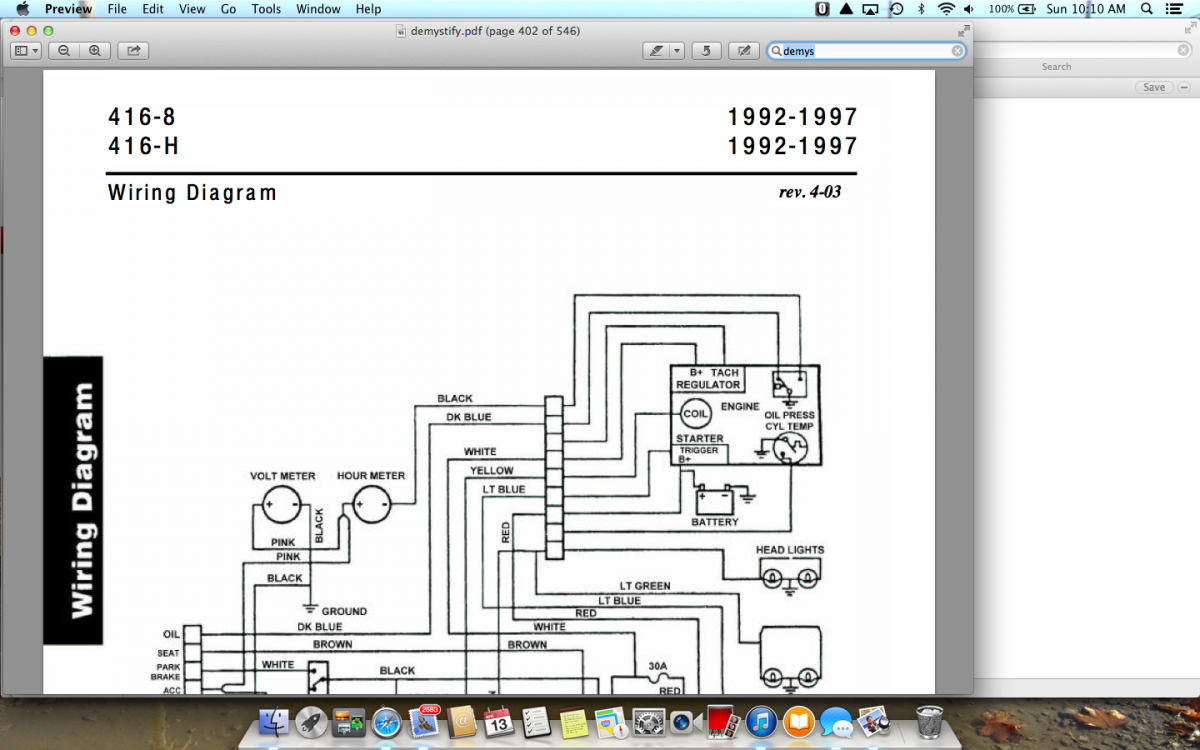The width and height of the screenshot is (1200, 750).
Task: Click the zoom out magnifier button
Action: point(64,50)
